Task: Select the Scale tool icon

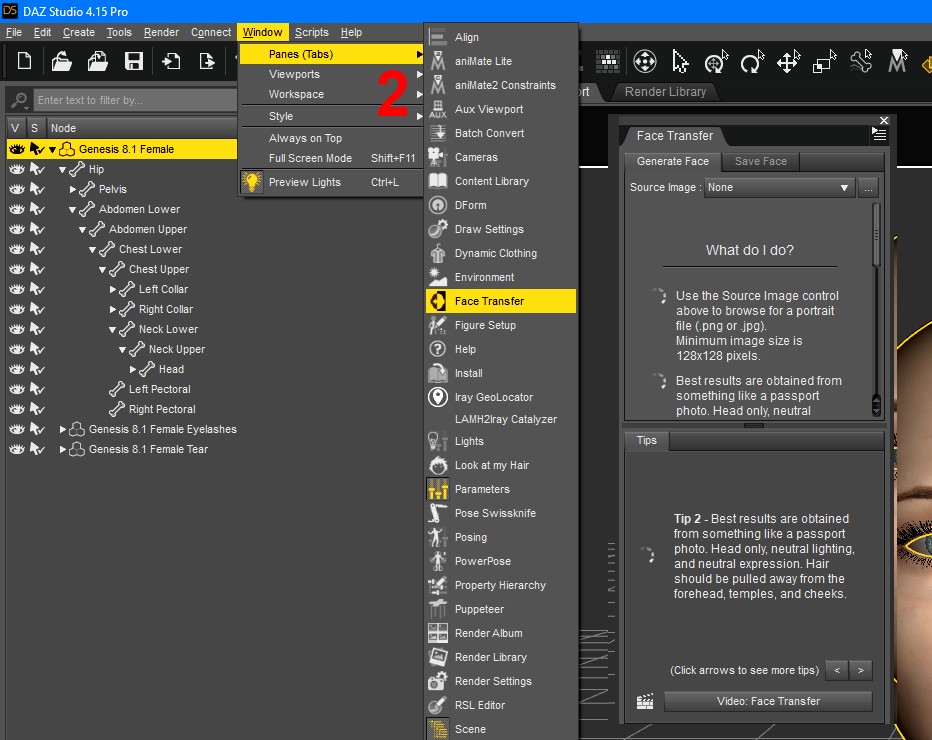Action: click(x=824, y=61)
